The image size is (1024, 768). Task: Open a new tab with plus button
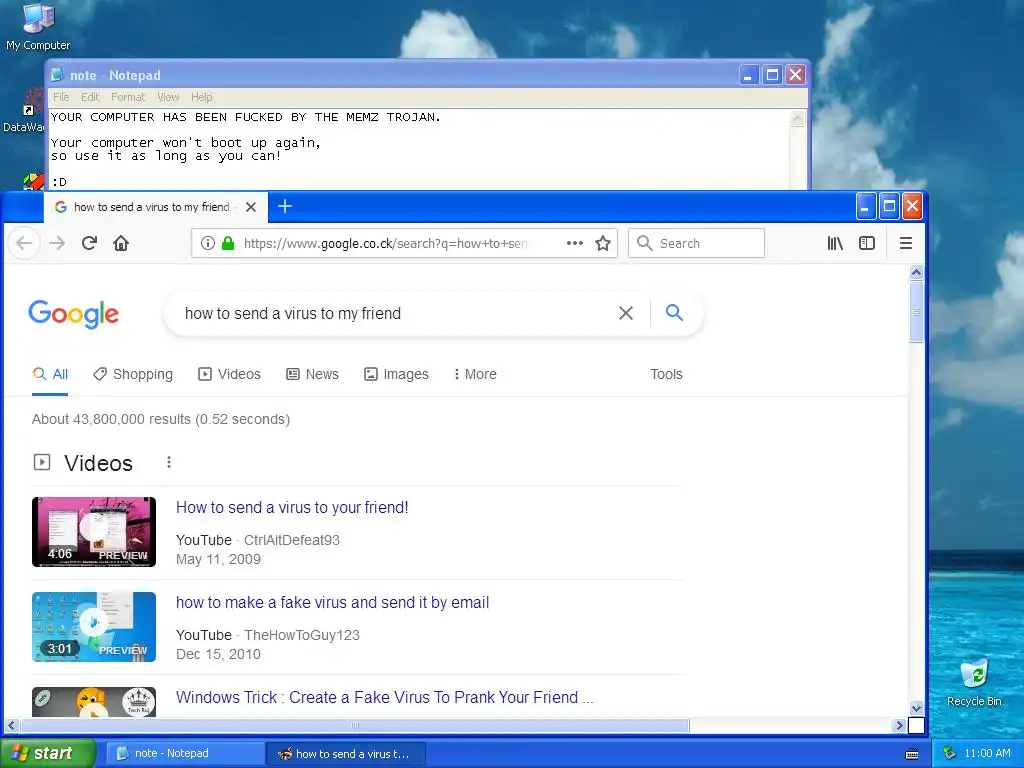pos(285,206)
